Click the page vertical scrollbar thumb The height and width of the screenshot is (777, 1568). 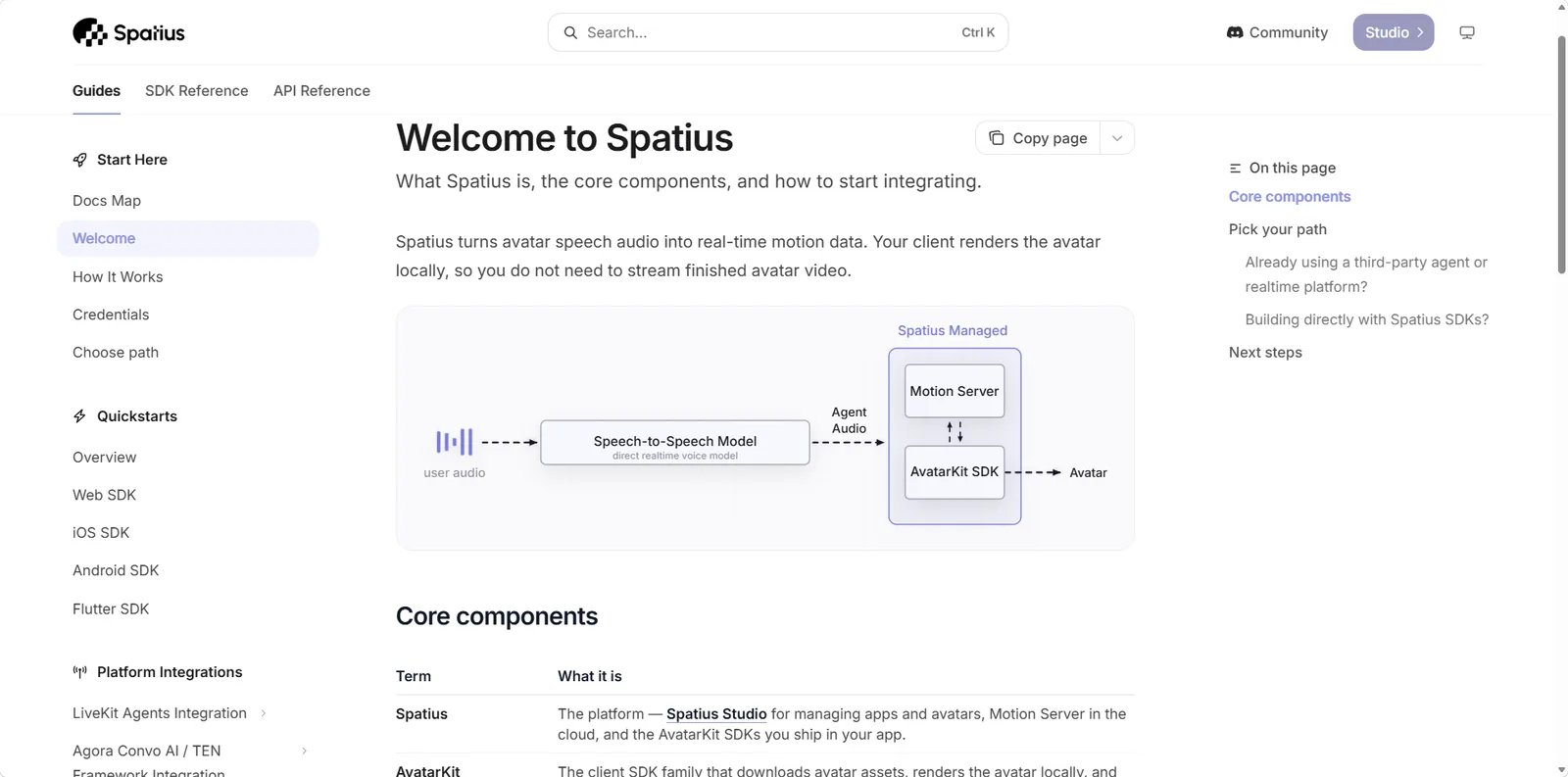point(1562,155)
